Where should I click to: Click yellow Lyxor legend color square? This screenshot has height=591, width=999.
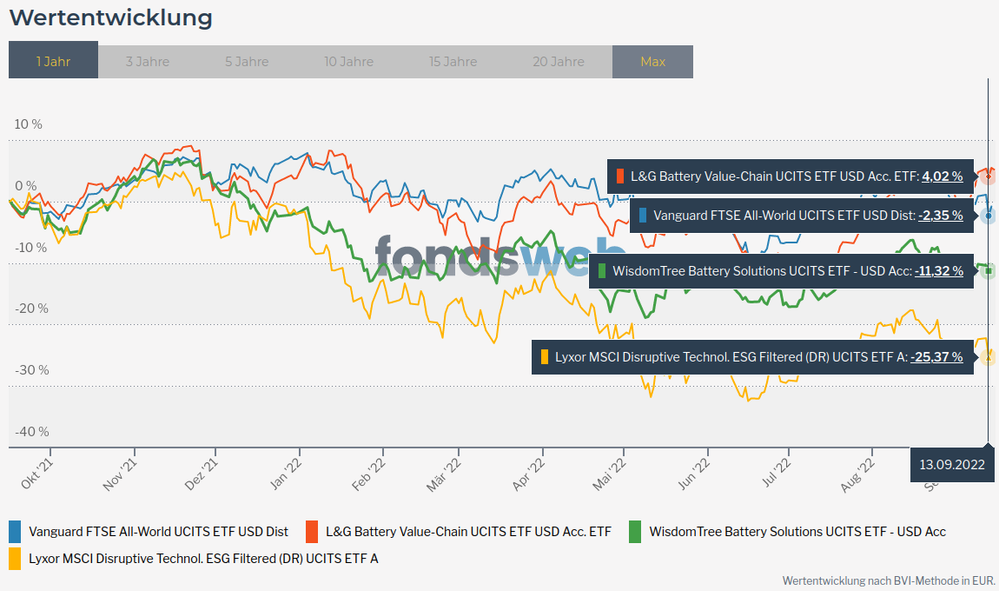pyautogui.click(x=15, y=559)
